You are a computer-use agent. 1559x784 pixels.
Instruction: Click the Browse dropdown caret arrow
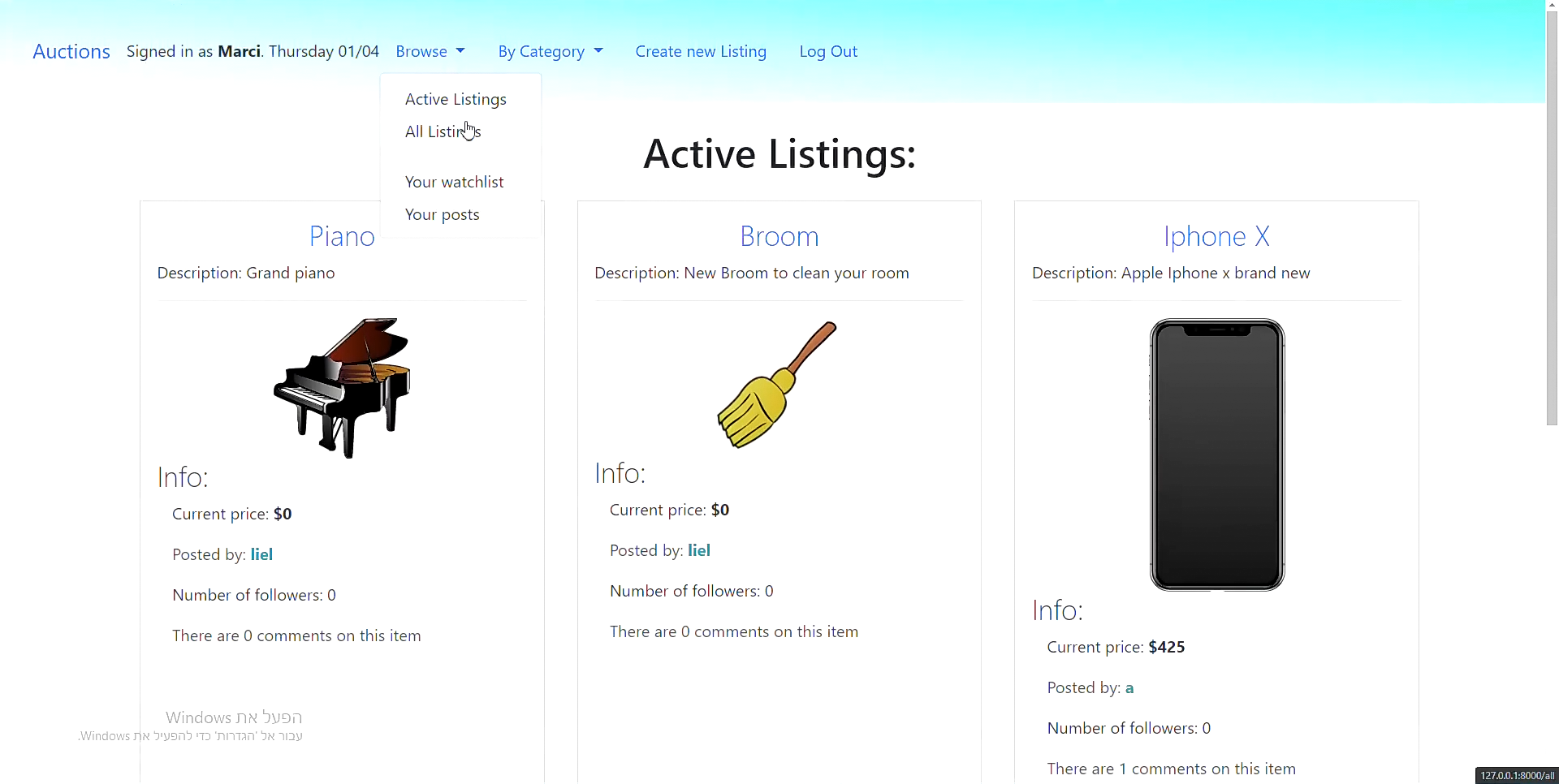coord(460,52)
